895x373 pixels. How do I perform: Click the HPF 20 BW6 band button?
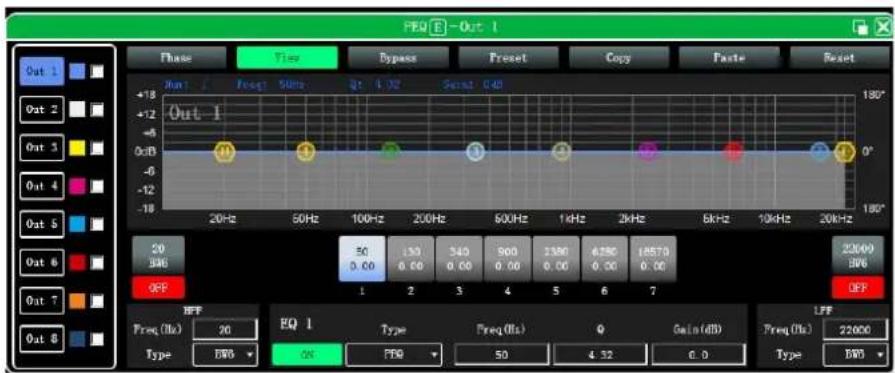pos(159,256)
